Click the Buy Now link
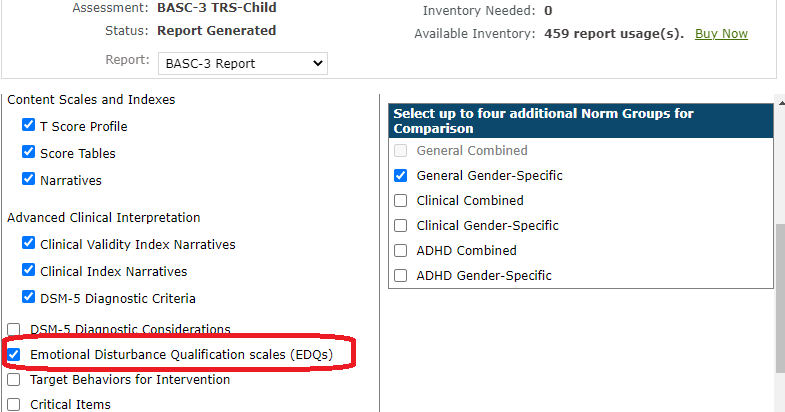The height and width of the screenshot is (412, 785). [x=721, y=34]
